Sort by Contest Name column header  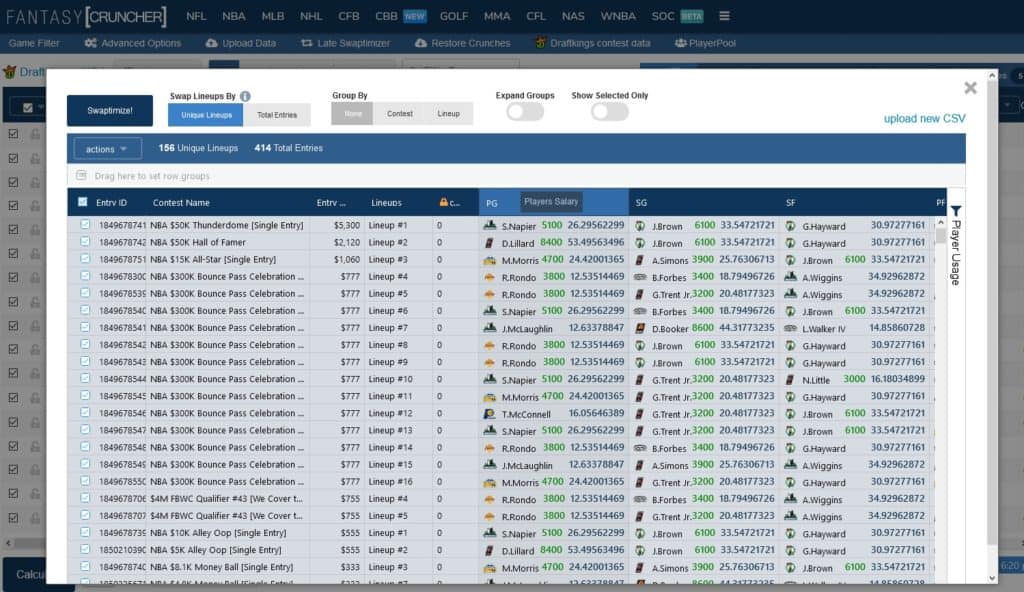tap(181, 203)
